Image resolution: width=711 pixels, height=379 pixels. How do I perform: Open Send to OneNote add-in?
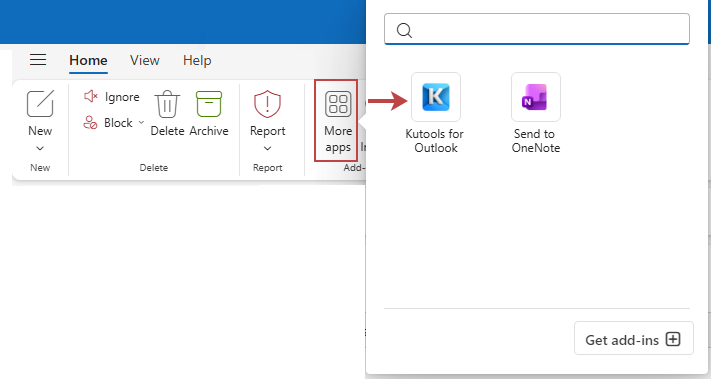point(536,97)
